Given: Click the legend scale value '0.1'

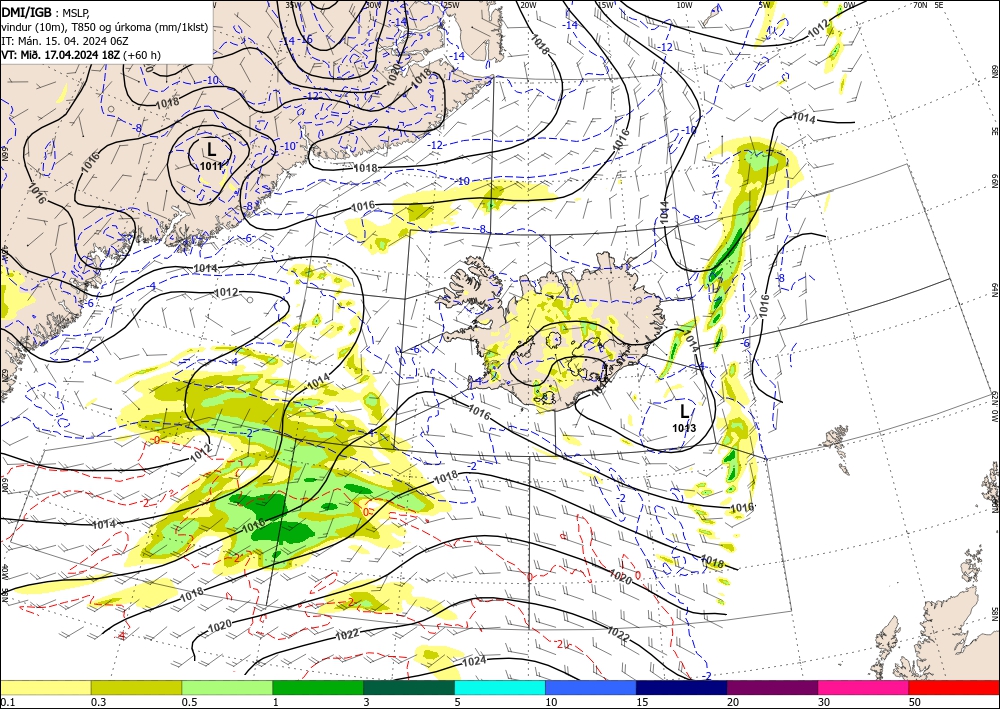Looking at the screenshot, I should point(6,702).
